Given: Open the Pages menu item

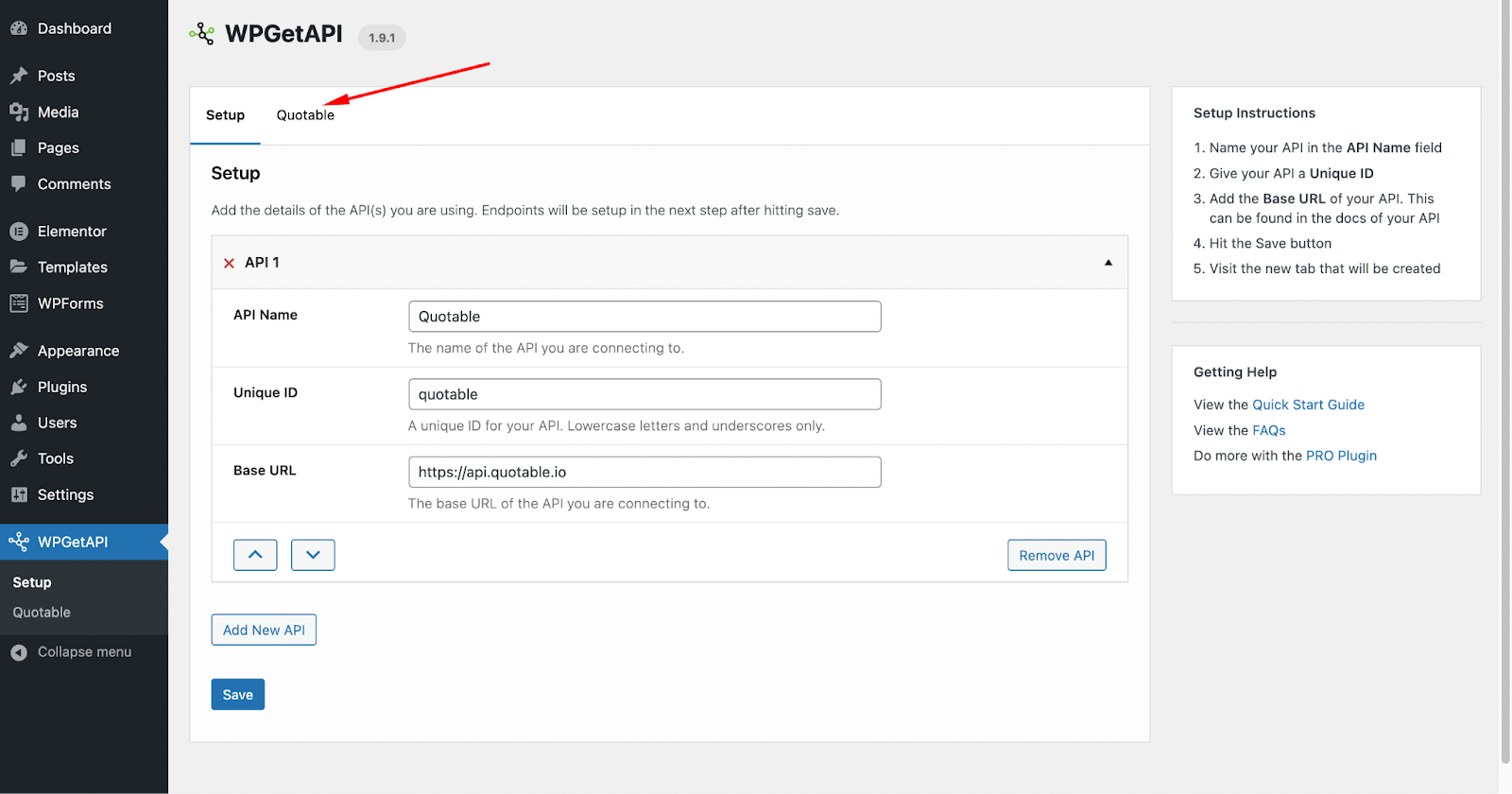Looking at the screenshot, I should click(x=59, y=147).
